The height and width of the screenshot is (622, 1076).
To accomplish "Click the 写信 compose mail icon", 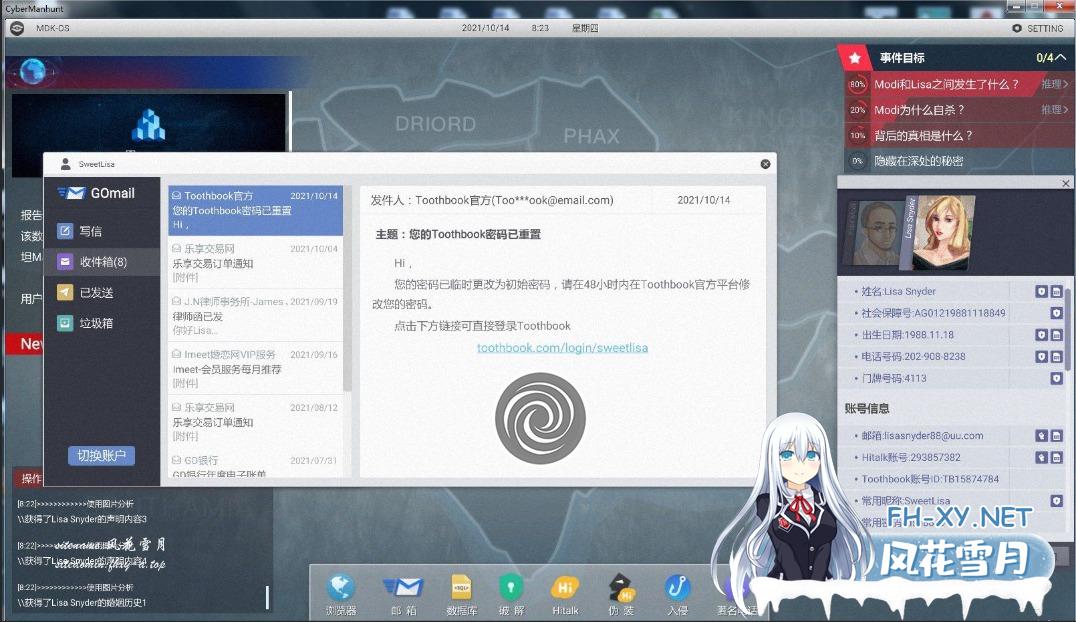I will (66, 231).
